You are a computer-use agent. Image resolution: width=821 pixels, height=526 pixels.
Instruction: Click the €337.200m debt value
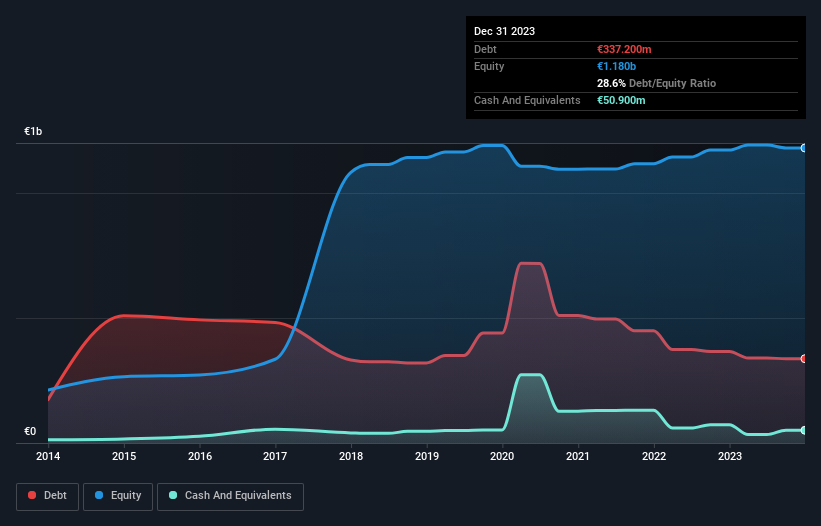point(624,49)
